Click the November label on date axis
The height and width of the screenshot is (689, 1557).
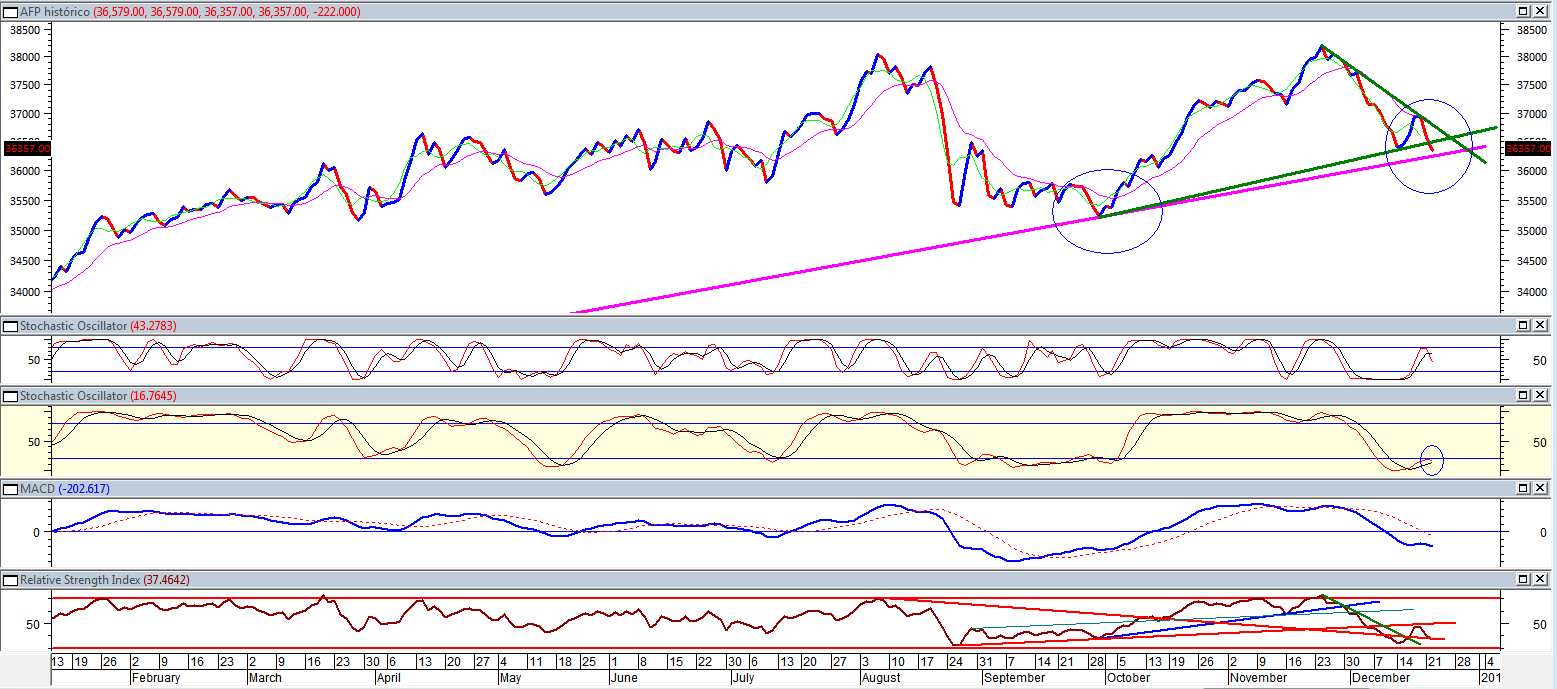1259,677
